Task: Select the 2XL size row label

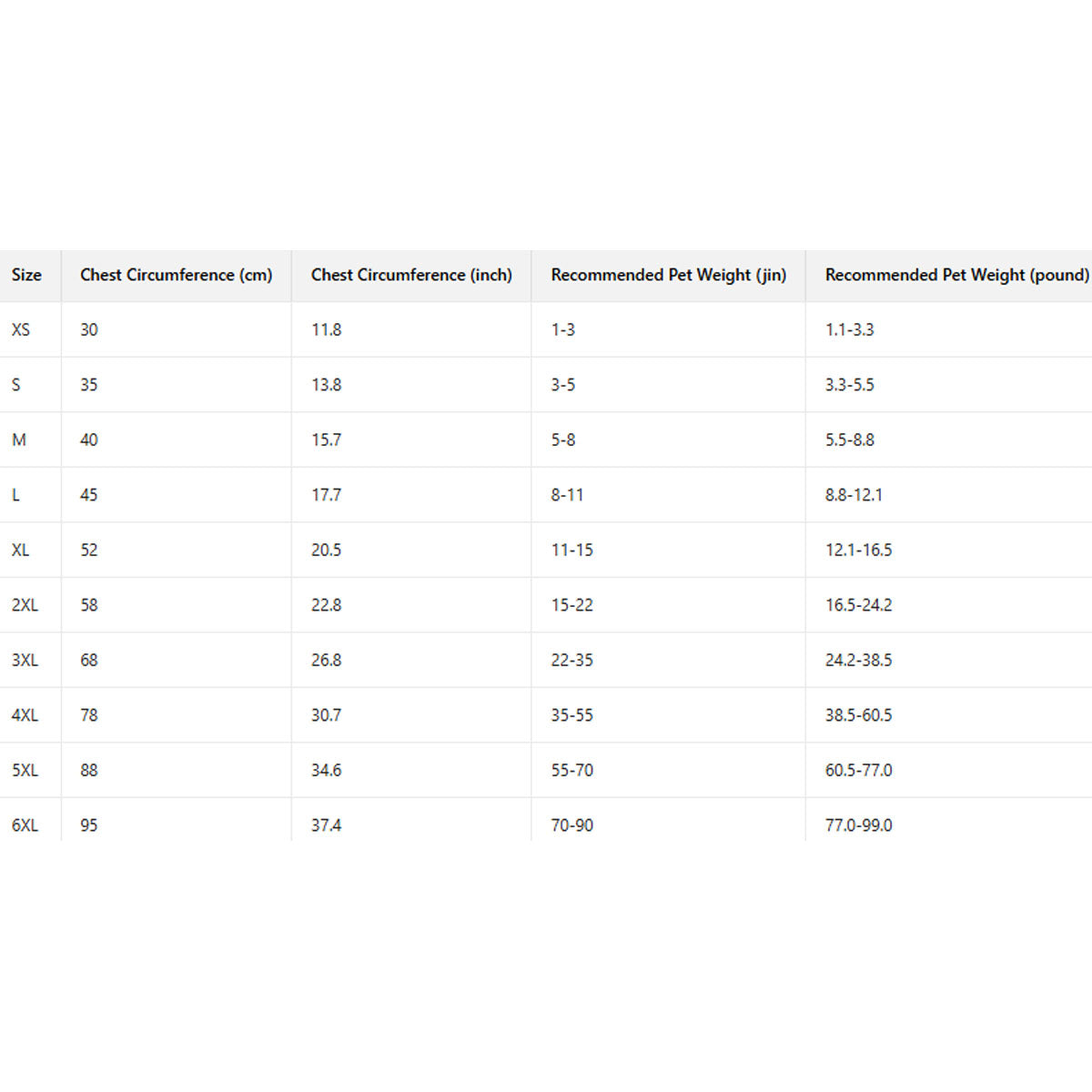Action: (25, 605)
